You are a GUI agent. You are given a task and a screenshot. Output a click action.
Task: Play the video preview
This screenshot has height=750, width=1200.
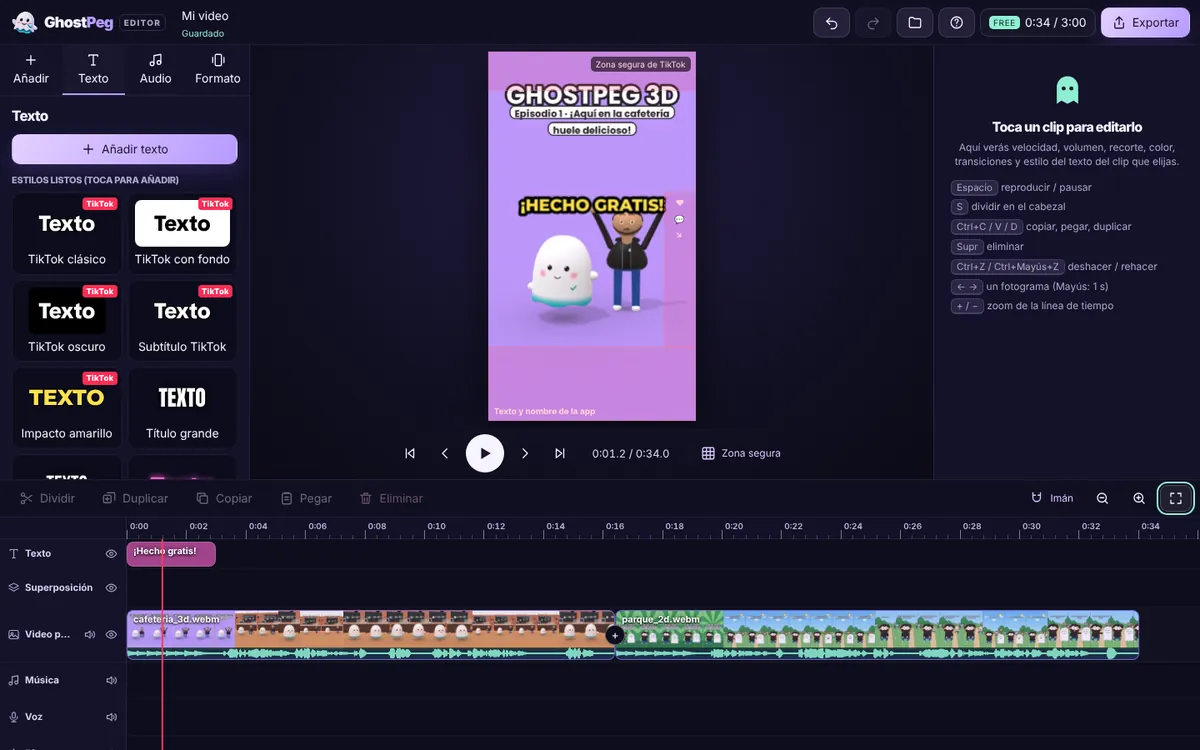coord(485,453)
